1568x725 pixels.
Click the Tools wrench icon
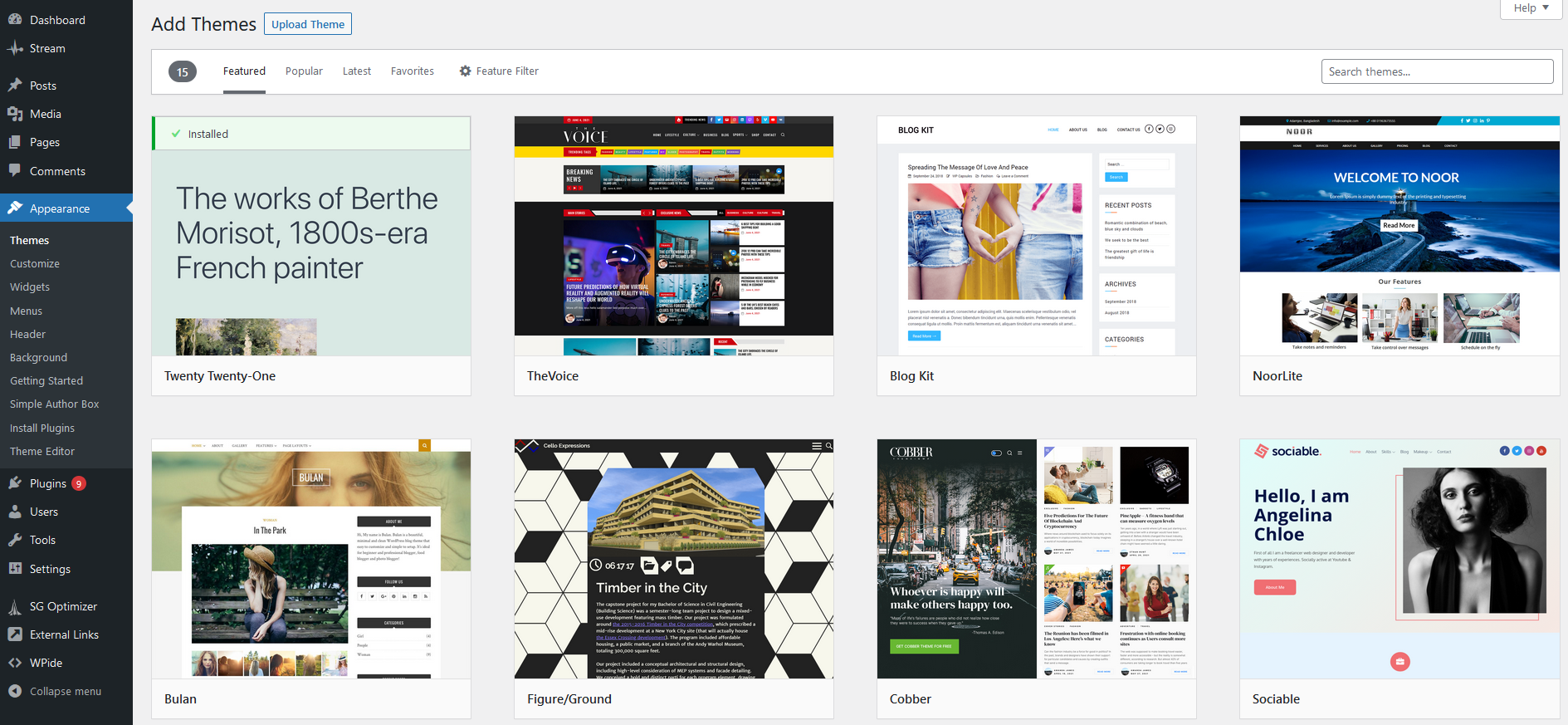coord(15,540)
